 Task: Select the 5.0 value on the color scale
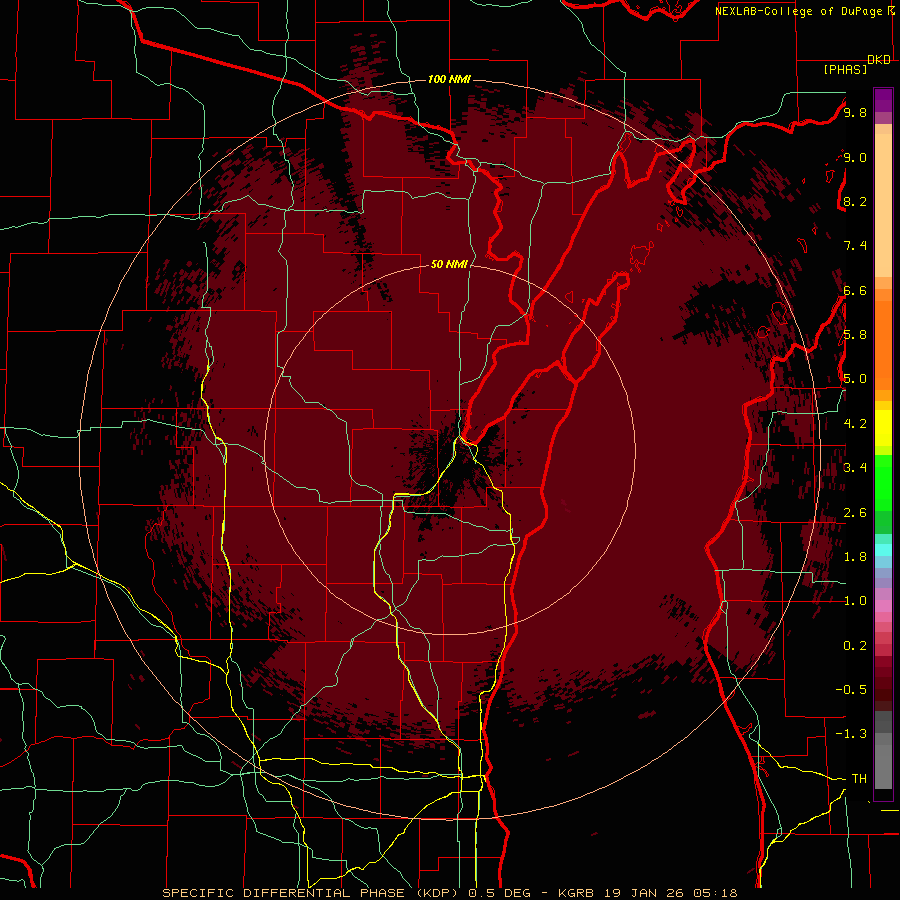click(855, 379)
